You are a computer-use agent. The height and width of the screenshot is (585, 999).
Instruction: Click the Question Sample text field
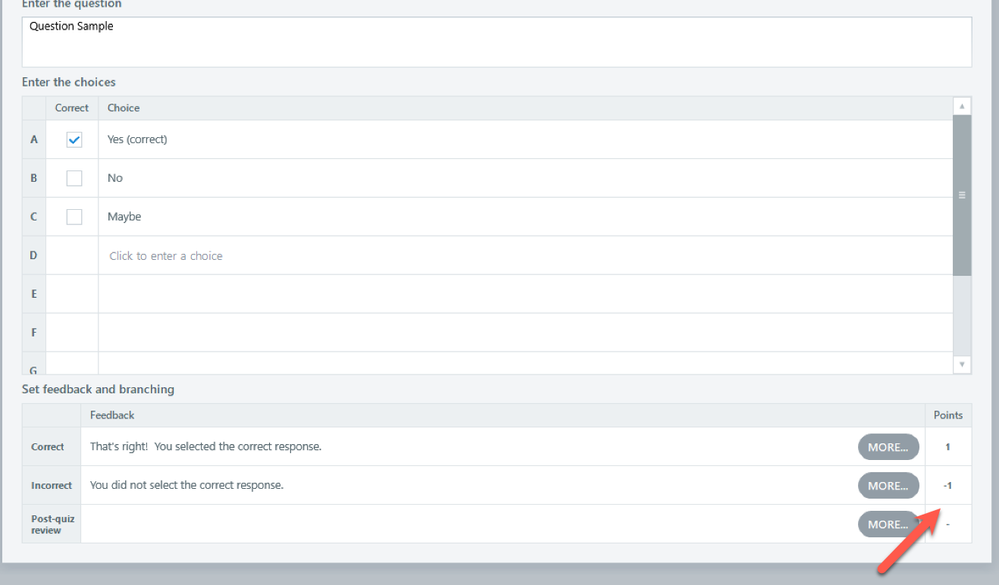(x=496, y=42)
